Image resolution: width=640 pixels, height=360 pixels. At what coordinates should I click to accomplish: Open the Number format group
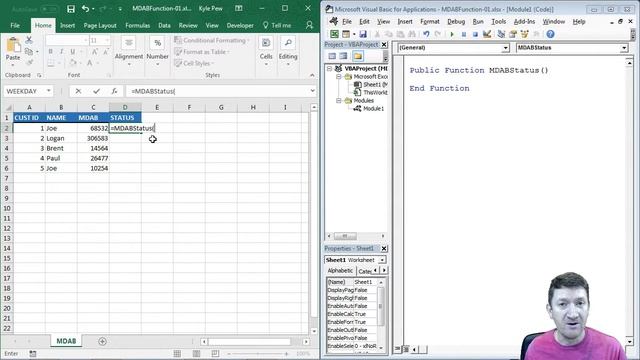tap(157, 52)
